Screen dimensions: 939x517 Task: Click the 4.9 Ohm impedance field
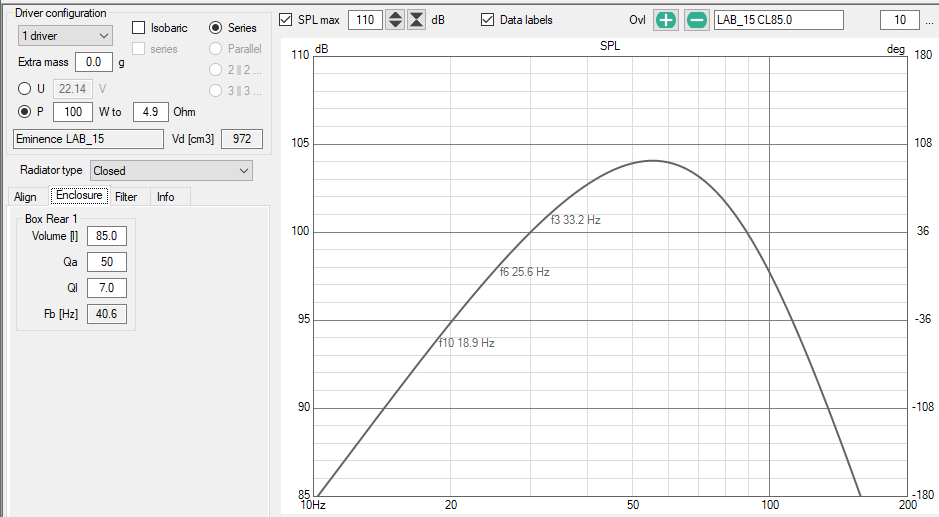(x=150, y=111)
